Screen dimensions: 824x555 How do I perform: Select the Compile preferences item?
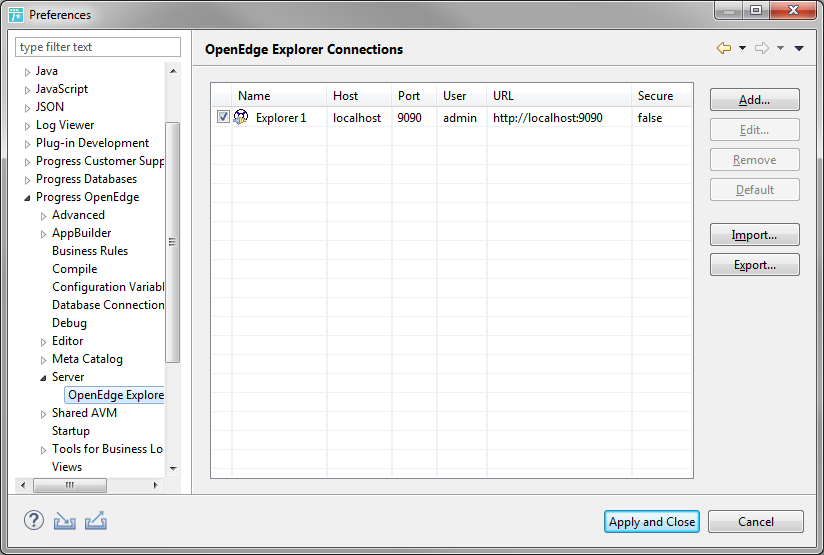pos(75,269)
